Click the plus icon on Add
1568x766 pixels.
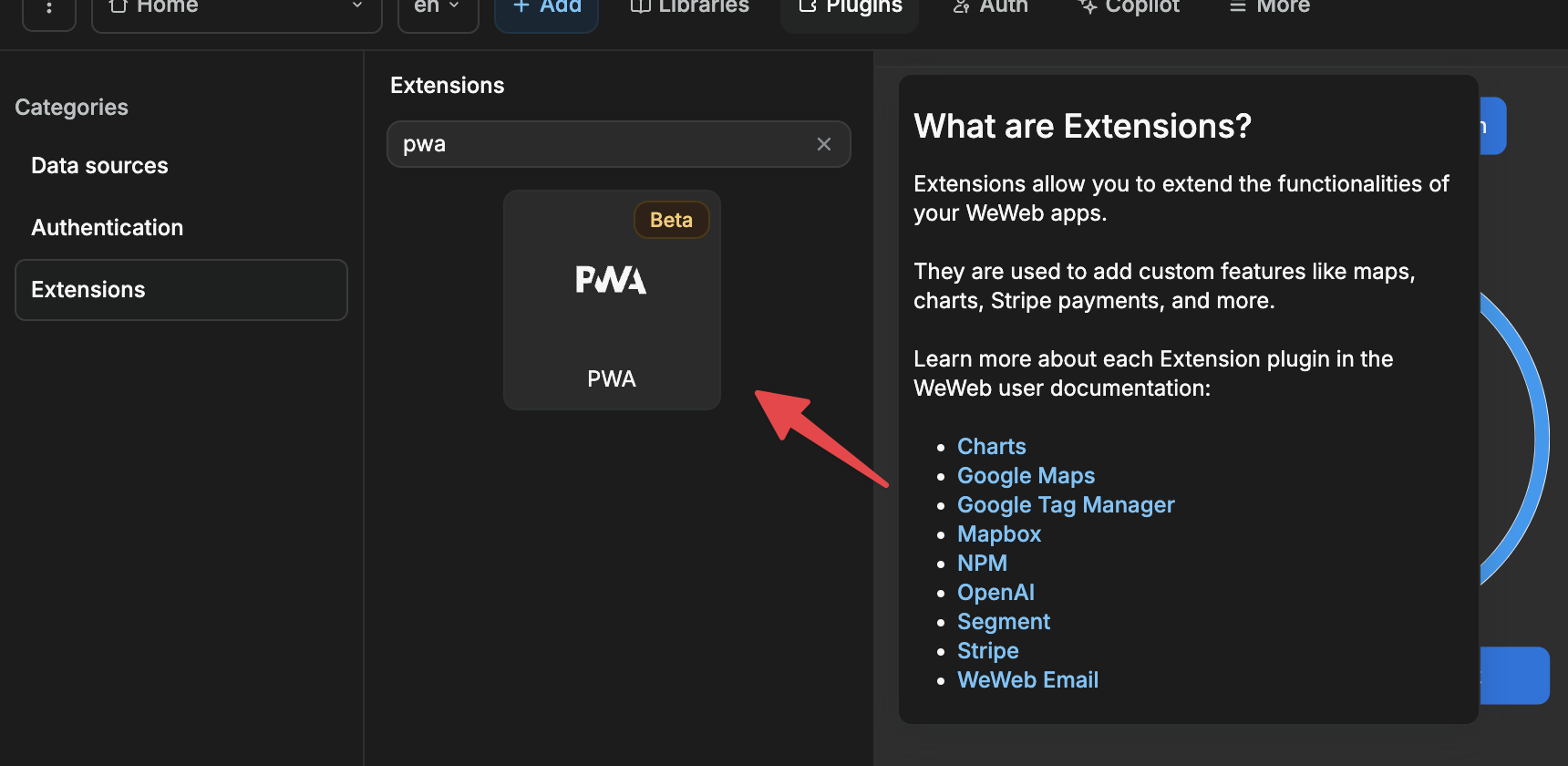click(521, 6)
